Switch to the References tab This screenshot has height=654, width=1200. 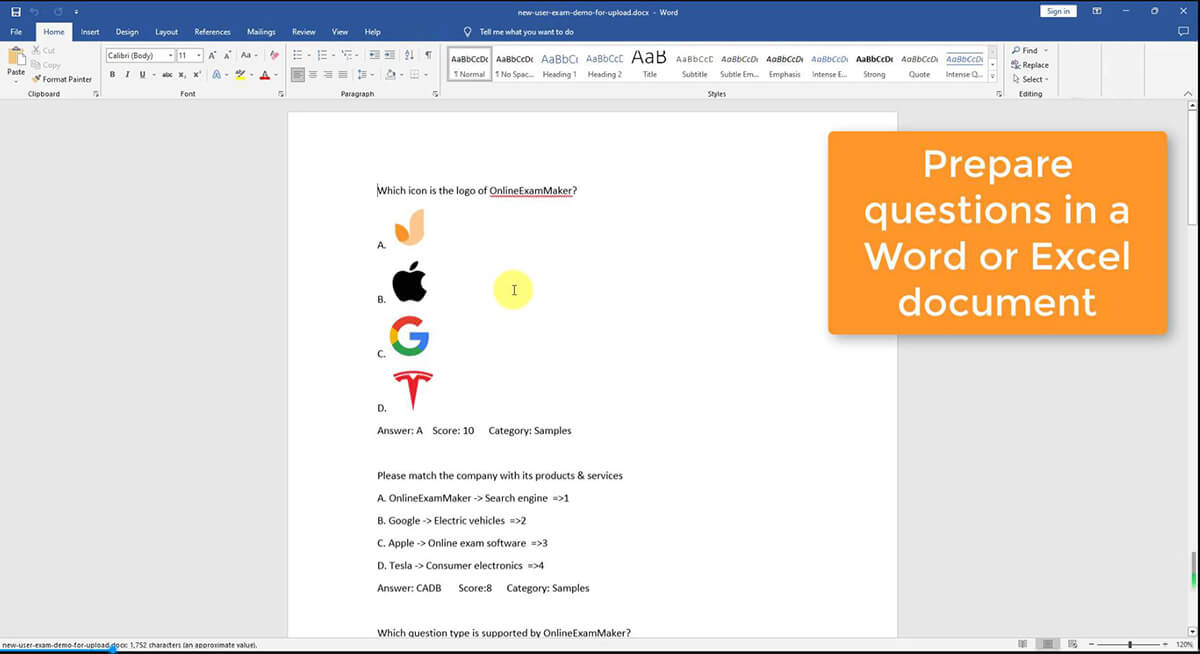212,32
